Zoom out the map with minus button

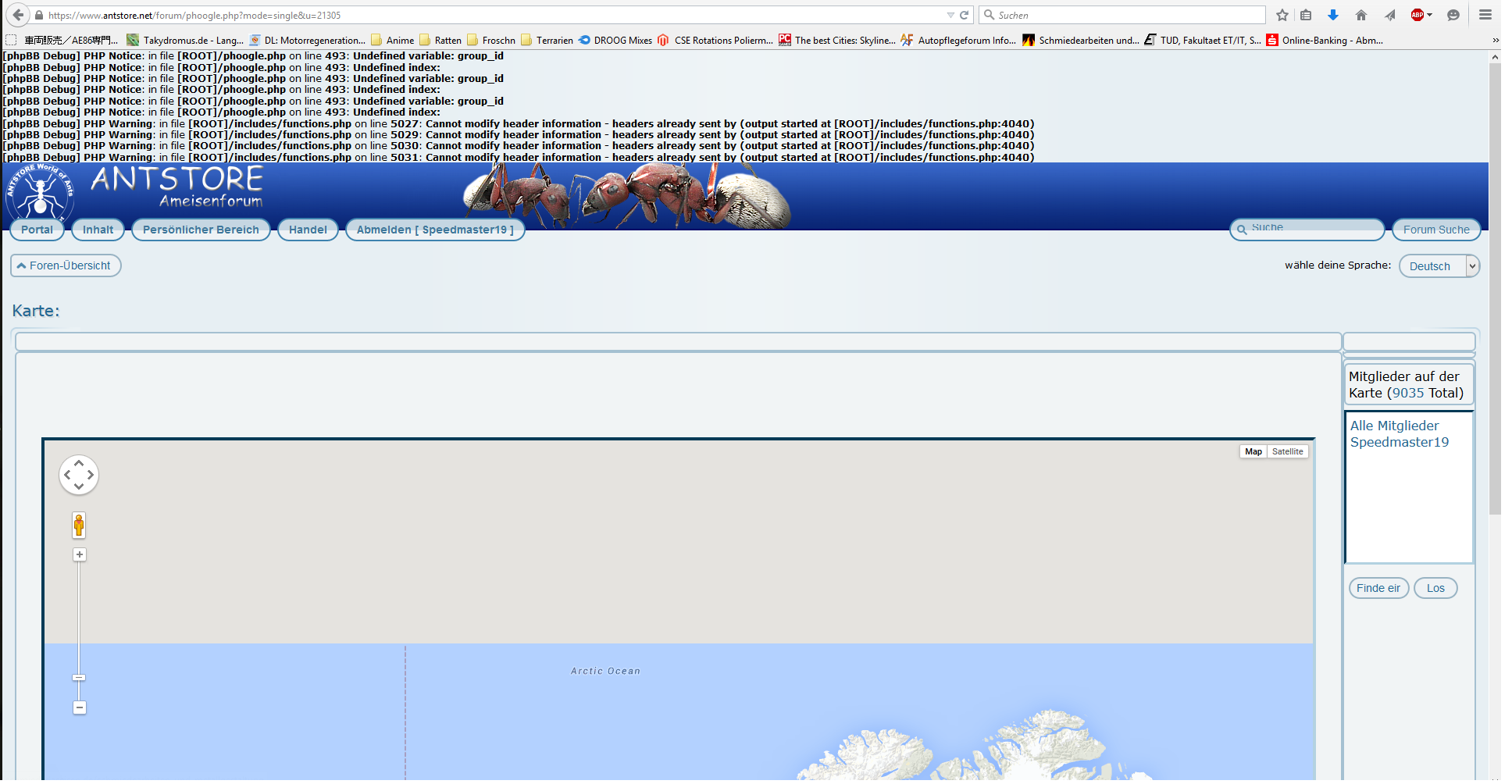click(79, 707)
